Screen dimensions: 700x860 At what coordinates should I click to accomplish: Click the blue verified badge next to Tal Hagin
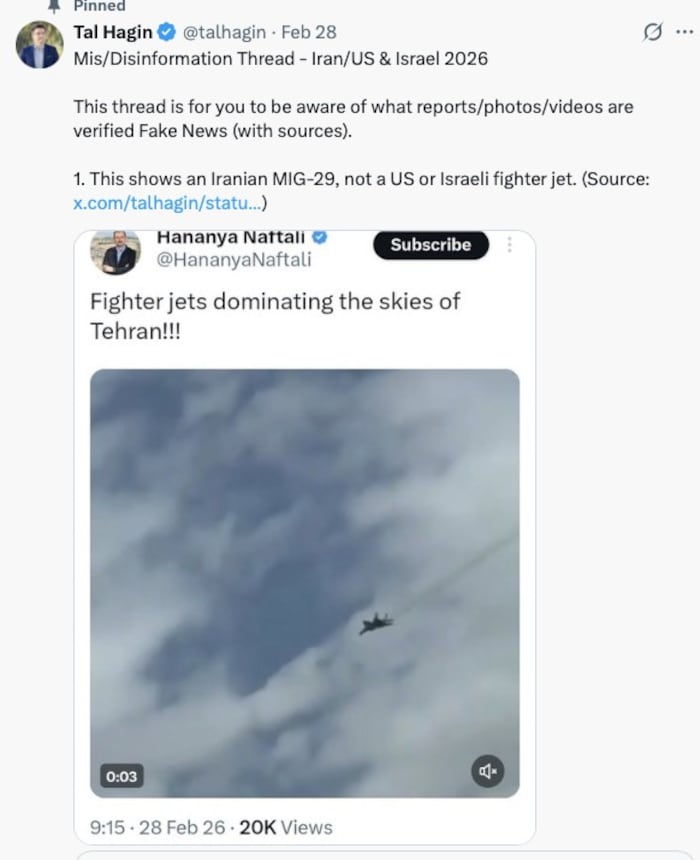[x=167, y=32]
